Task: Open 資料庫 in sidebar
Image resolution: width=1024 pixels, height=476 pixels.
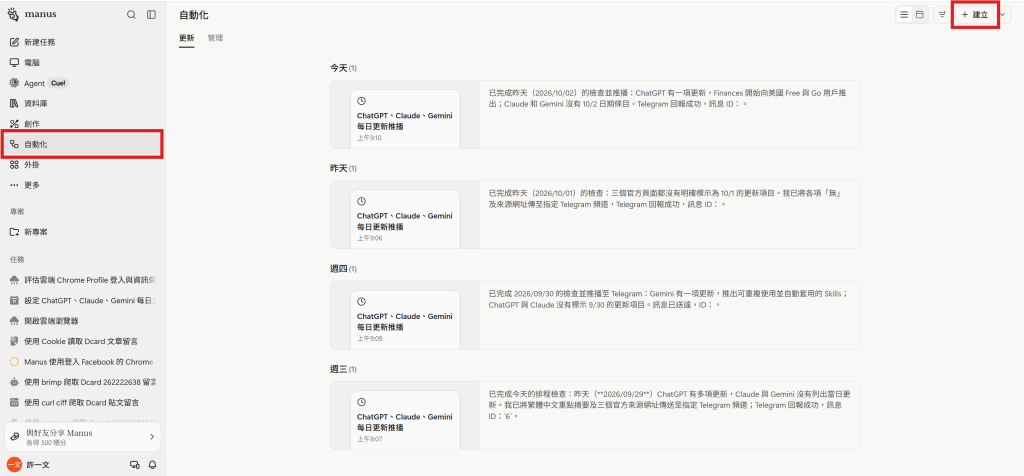Action: 82,103
